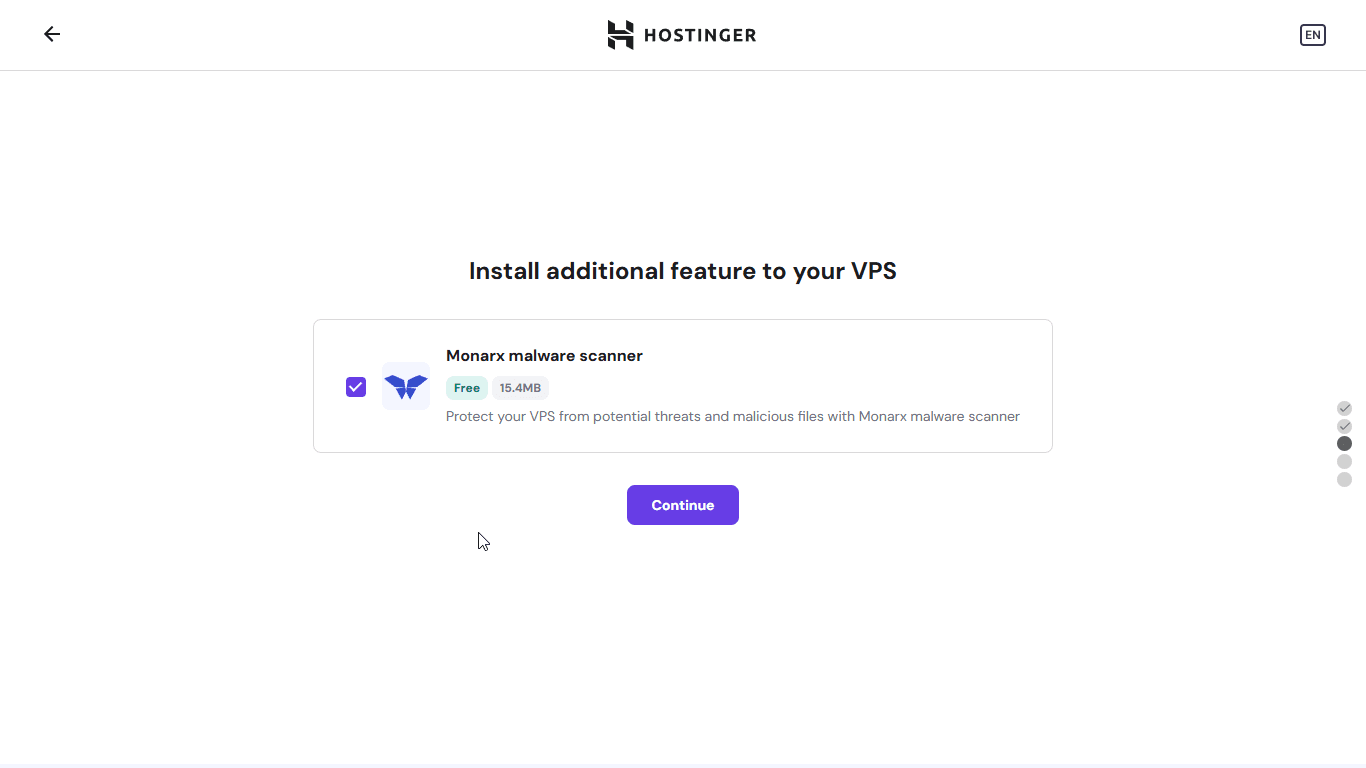Click the Monarx description text
Image resolution: width=1366 pixels, height=768 pixels.
pos(732,416)
